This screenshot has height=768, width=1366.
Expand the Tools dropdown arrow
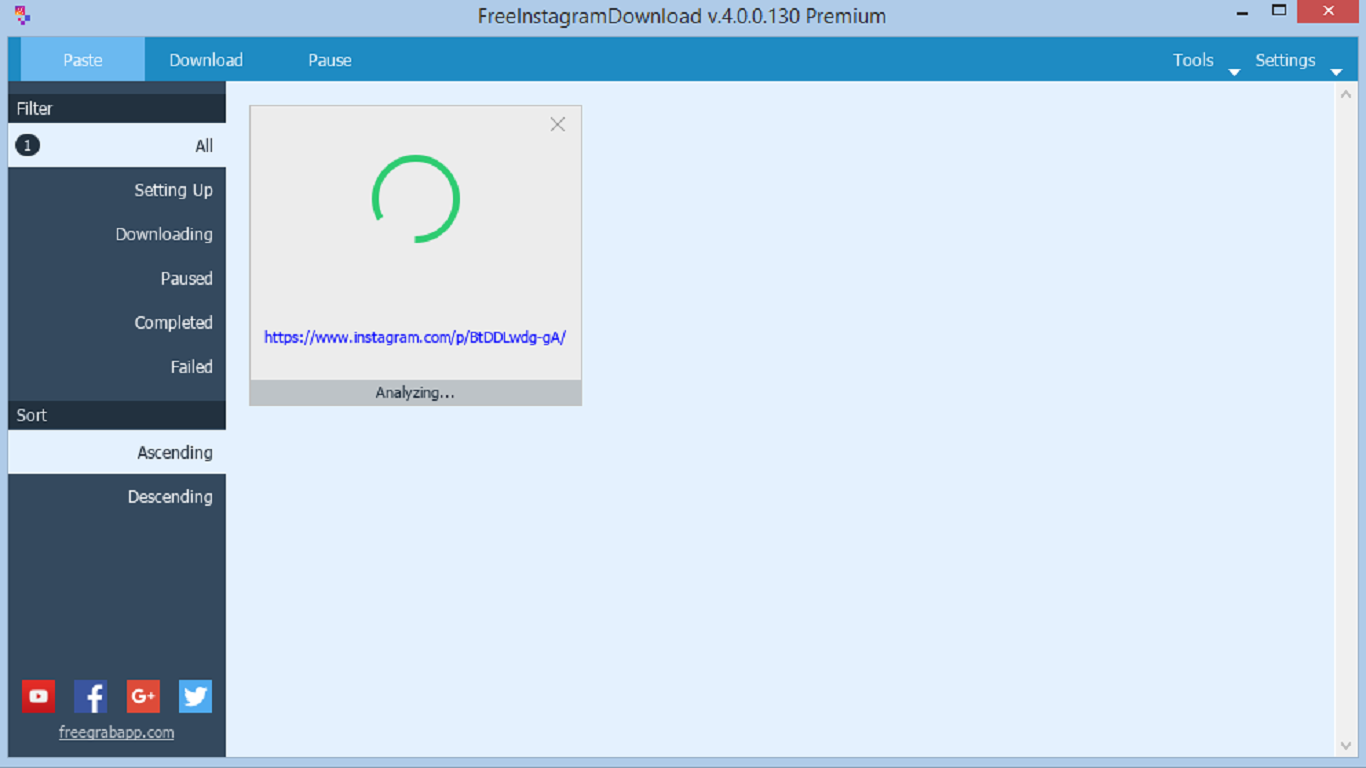1234,72
